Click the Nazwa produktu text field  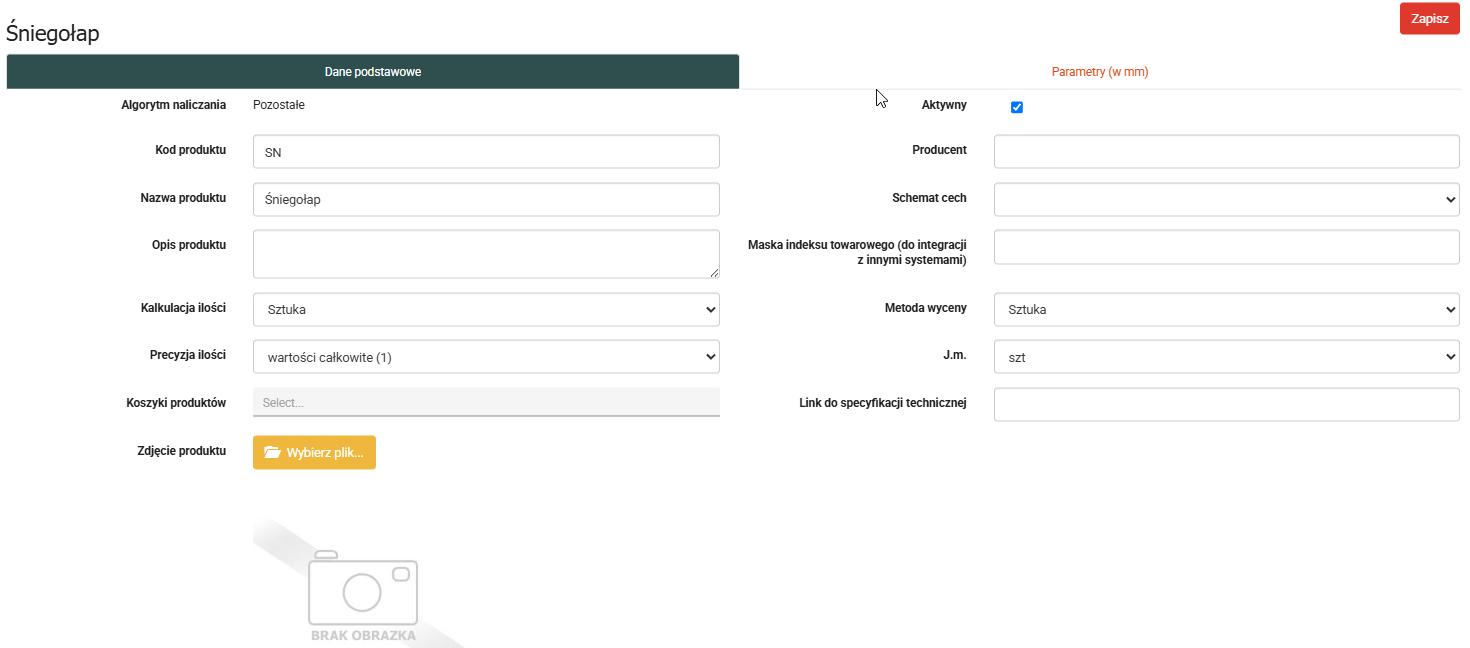click(x=486, y=199)
